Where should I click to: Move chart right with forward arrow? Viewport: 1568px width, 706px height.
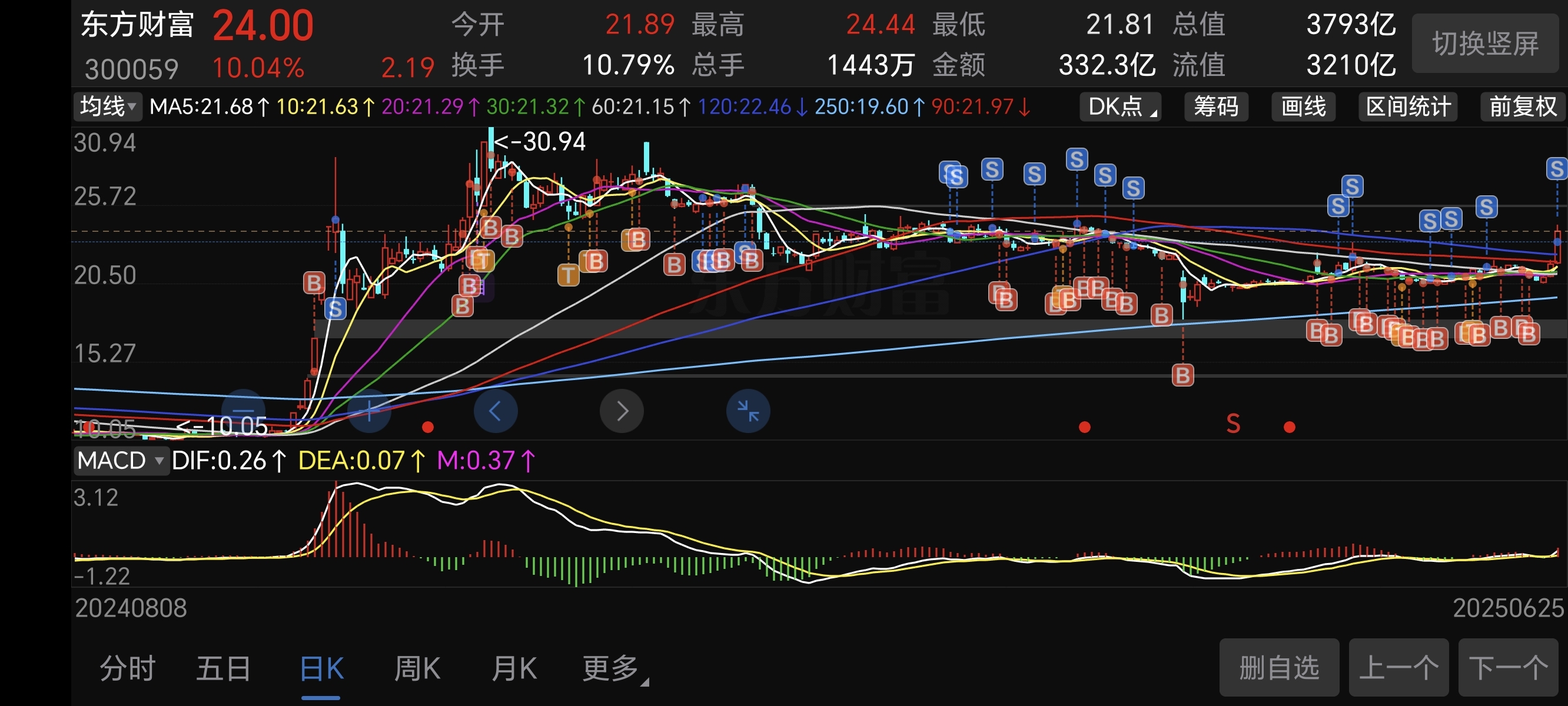(622, 411)
